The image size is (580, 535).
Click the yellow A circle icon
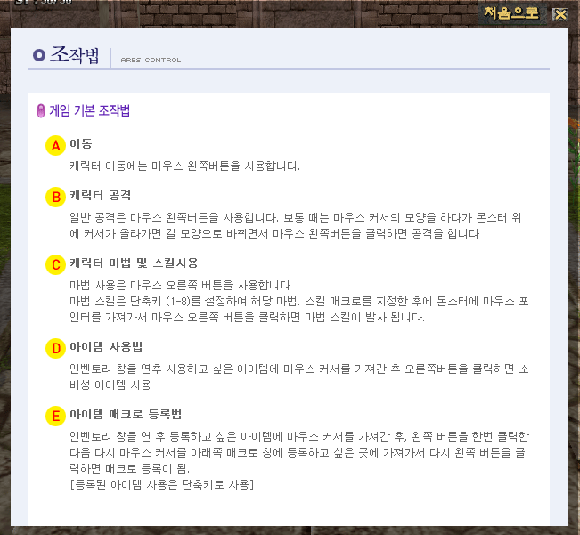coord(55,145)
